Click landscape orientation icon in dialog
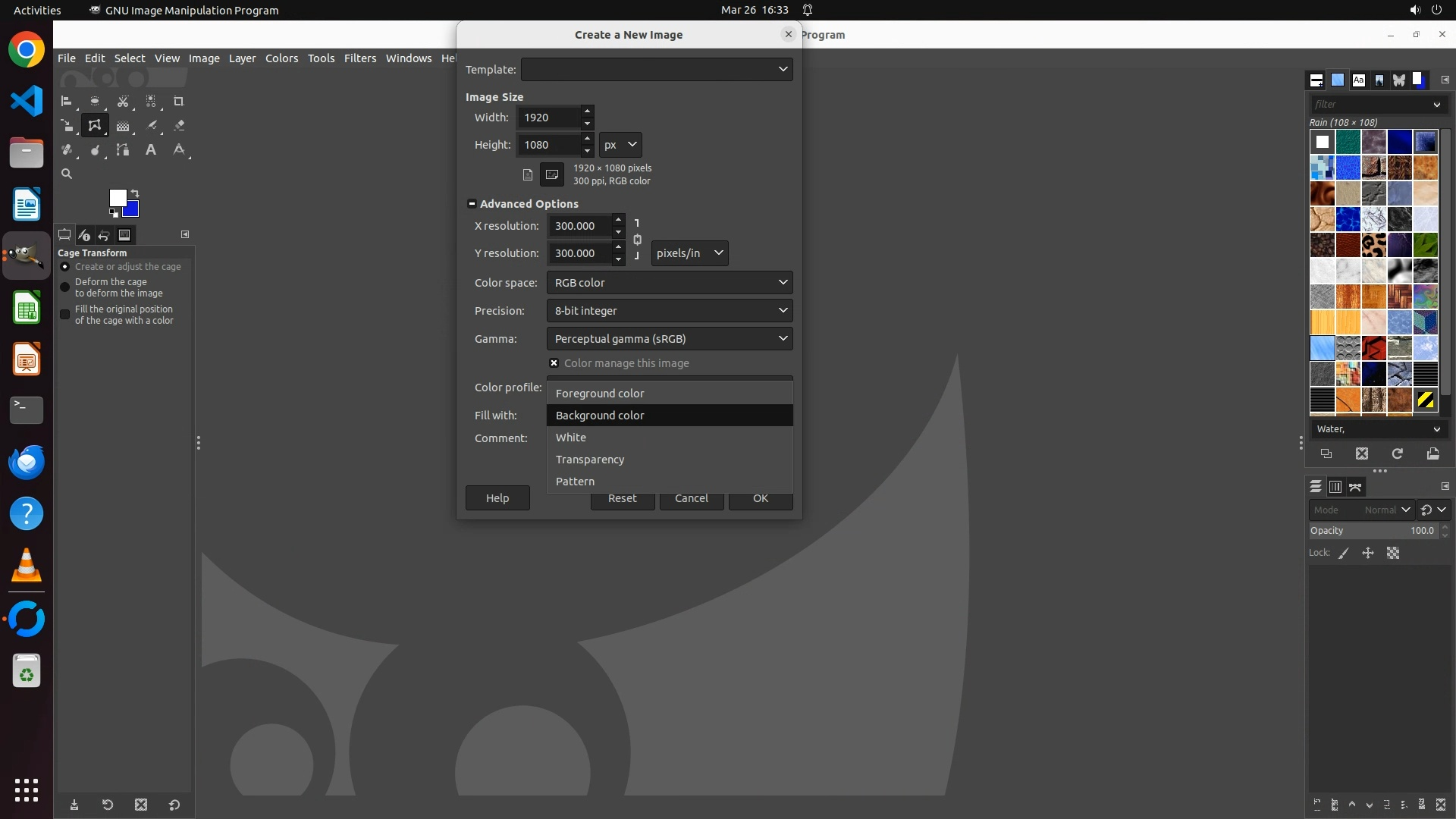 551,175
